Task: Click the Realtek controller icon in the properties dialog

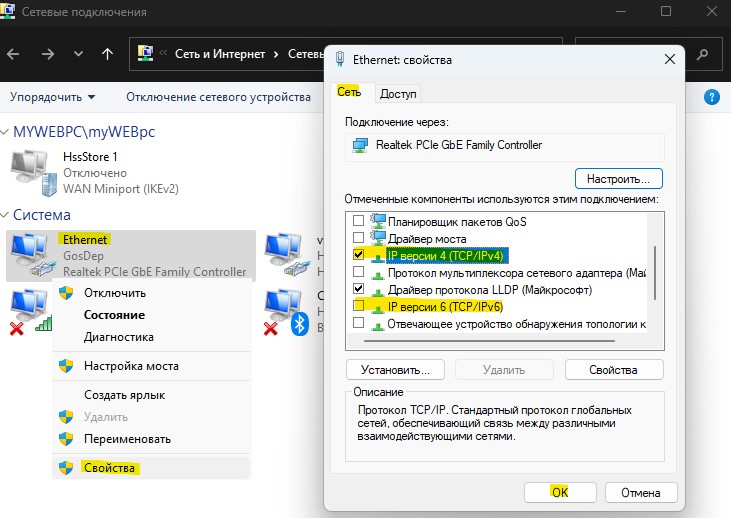Action: (360, 145)
